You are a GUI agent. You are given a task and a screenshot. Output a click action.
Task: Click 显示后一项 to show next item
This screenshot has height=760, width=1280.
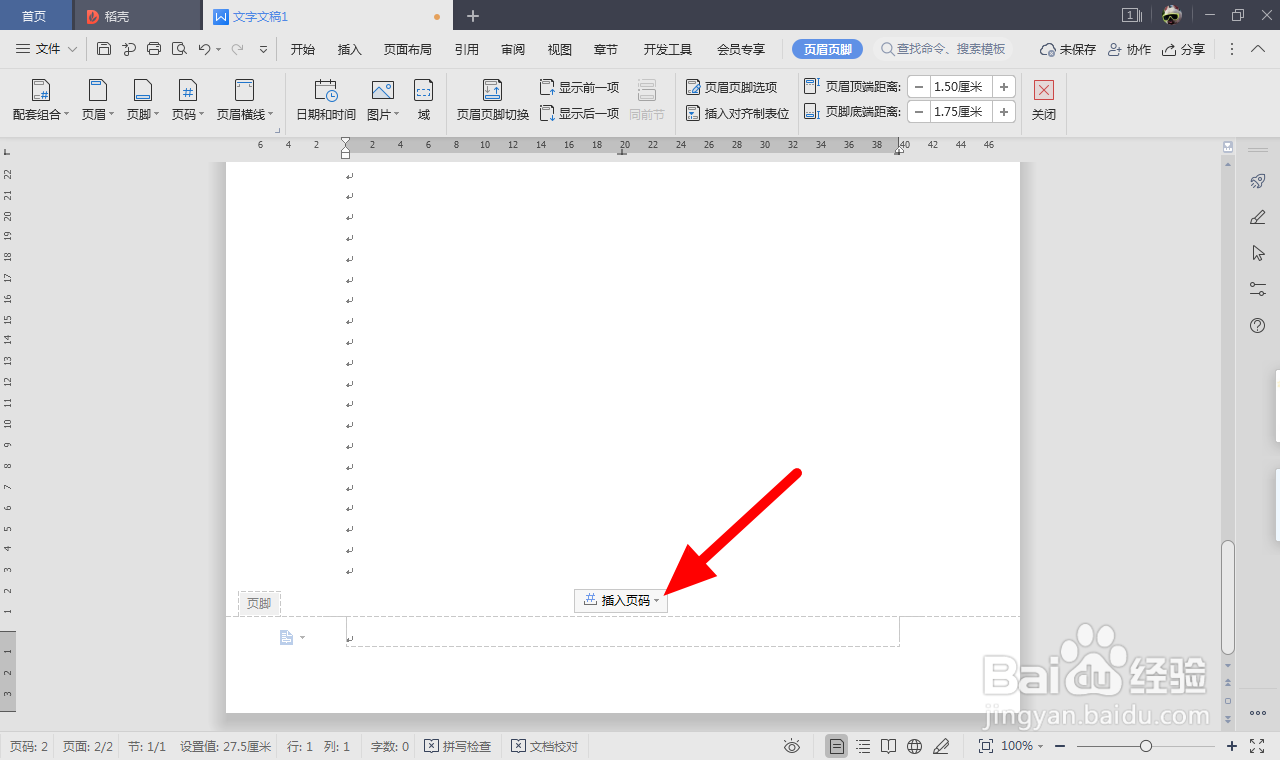pos(580,113)
